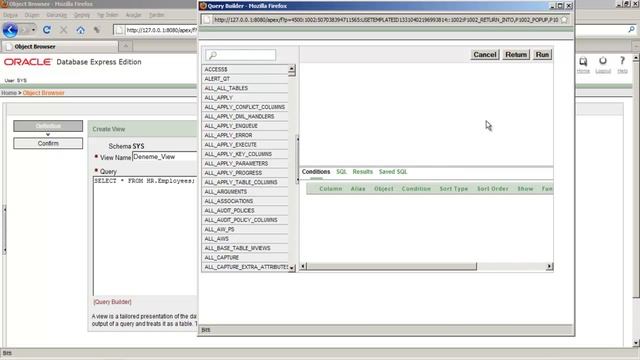
Task: Click object list scroll-down arrow
Action: point(291,268)
